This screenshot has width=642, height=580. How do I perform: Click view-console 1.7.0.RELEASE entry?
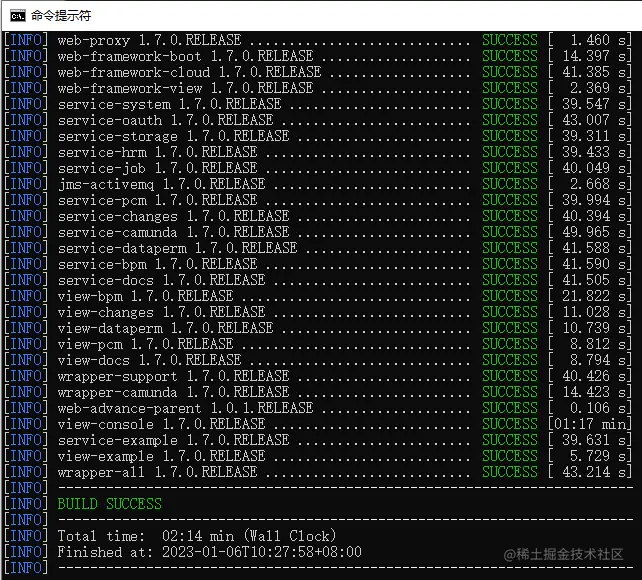point(161,424)
